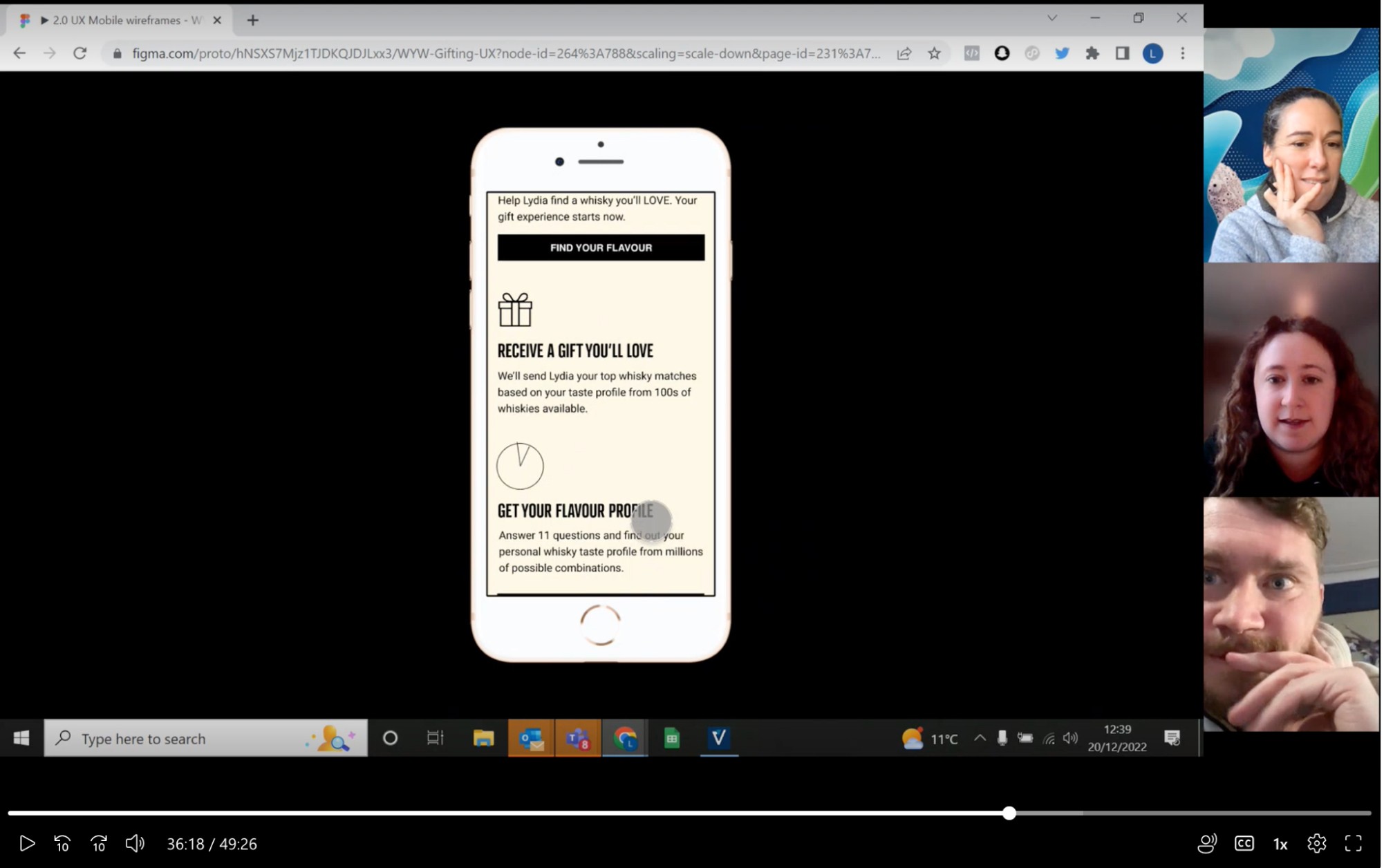The image size is (1384, 868).
Task: Click the Figma prototype share icon
Action: (904, 53)
